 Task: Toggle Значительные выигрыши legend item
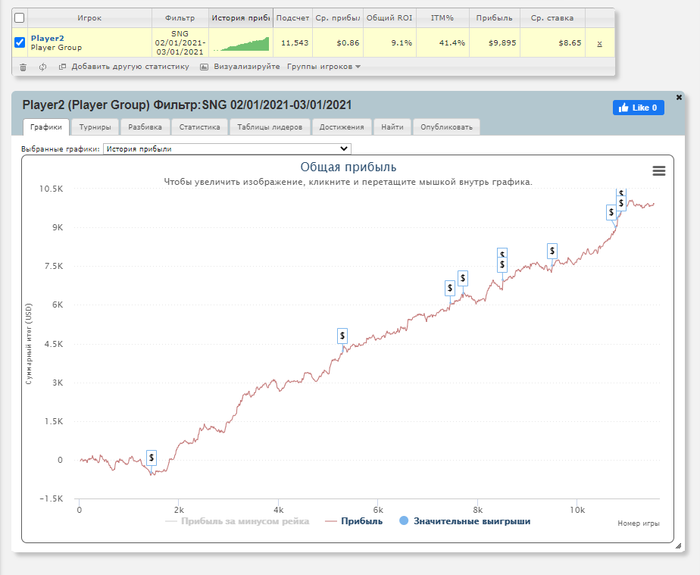click(465, 521)
